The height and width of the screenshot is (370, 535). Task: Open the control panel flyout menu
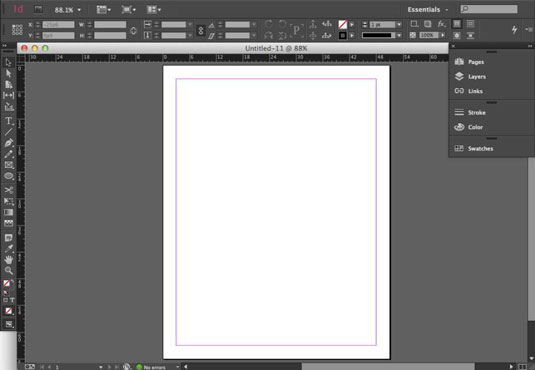pos(529,30)
